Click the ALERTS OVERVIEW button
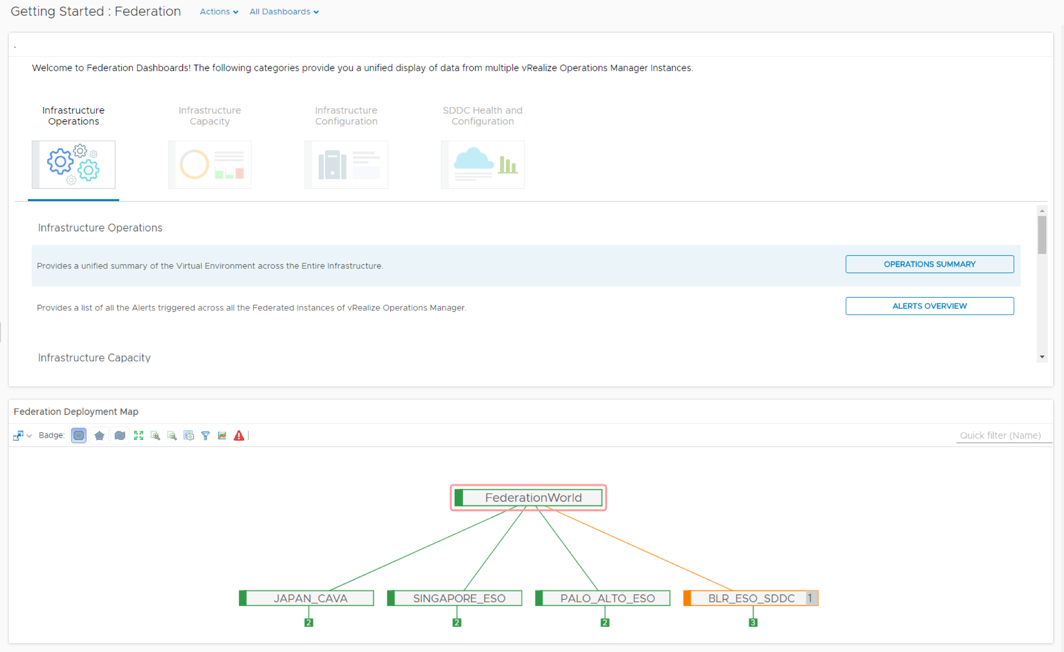 pos(929,306)
